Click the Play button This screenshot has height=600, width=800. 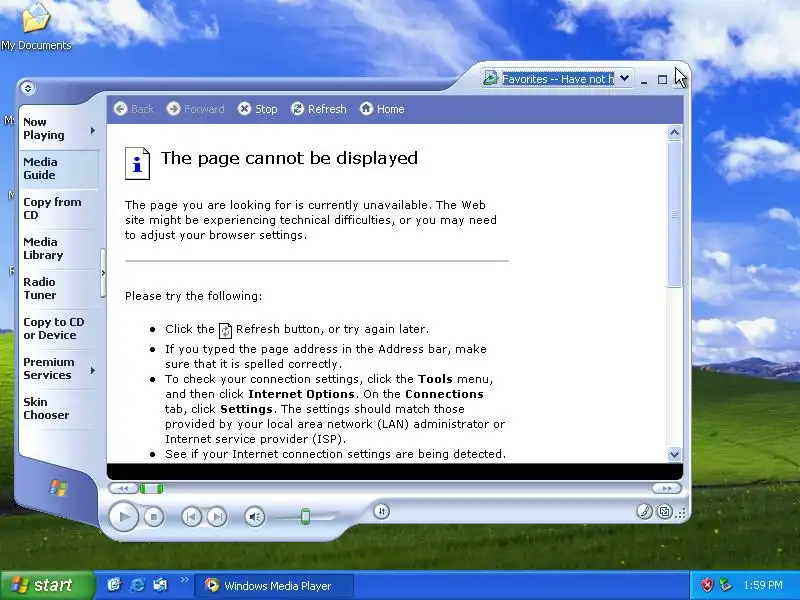click(123, 516)
